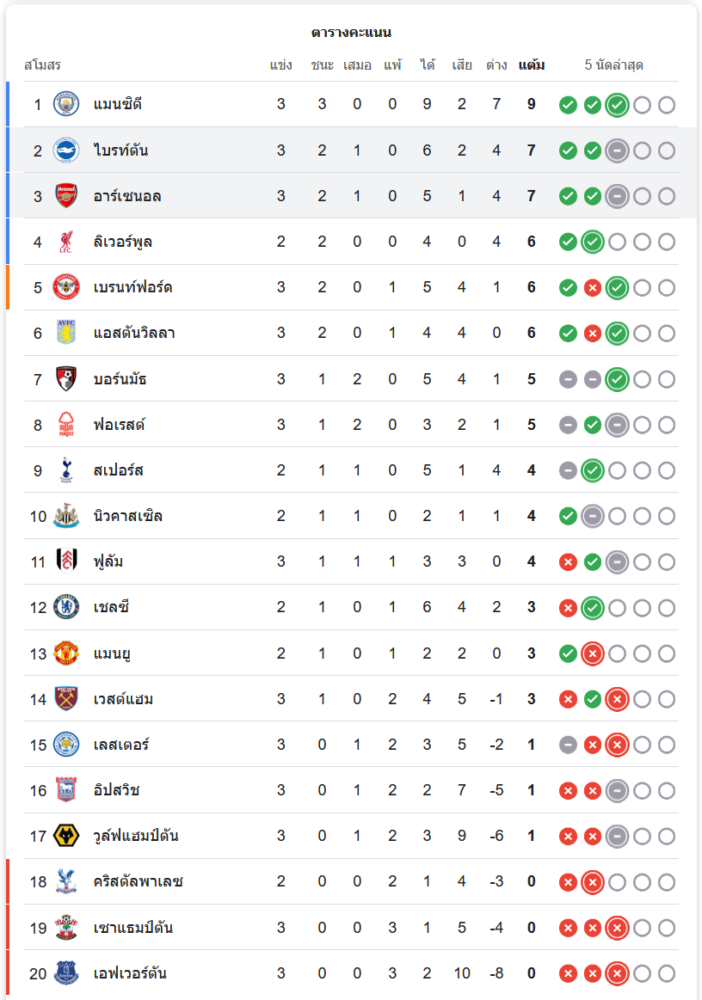The height and width of the screenshot is (1000, 702).
Task: Click the Liverpool club crest icon
Action: (x=66, y=242)
